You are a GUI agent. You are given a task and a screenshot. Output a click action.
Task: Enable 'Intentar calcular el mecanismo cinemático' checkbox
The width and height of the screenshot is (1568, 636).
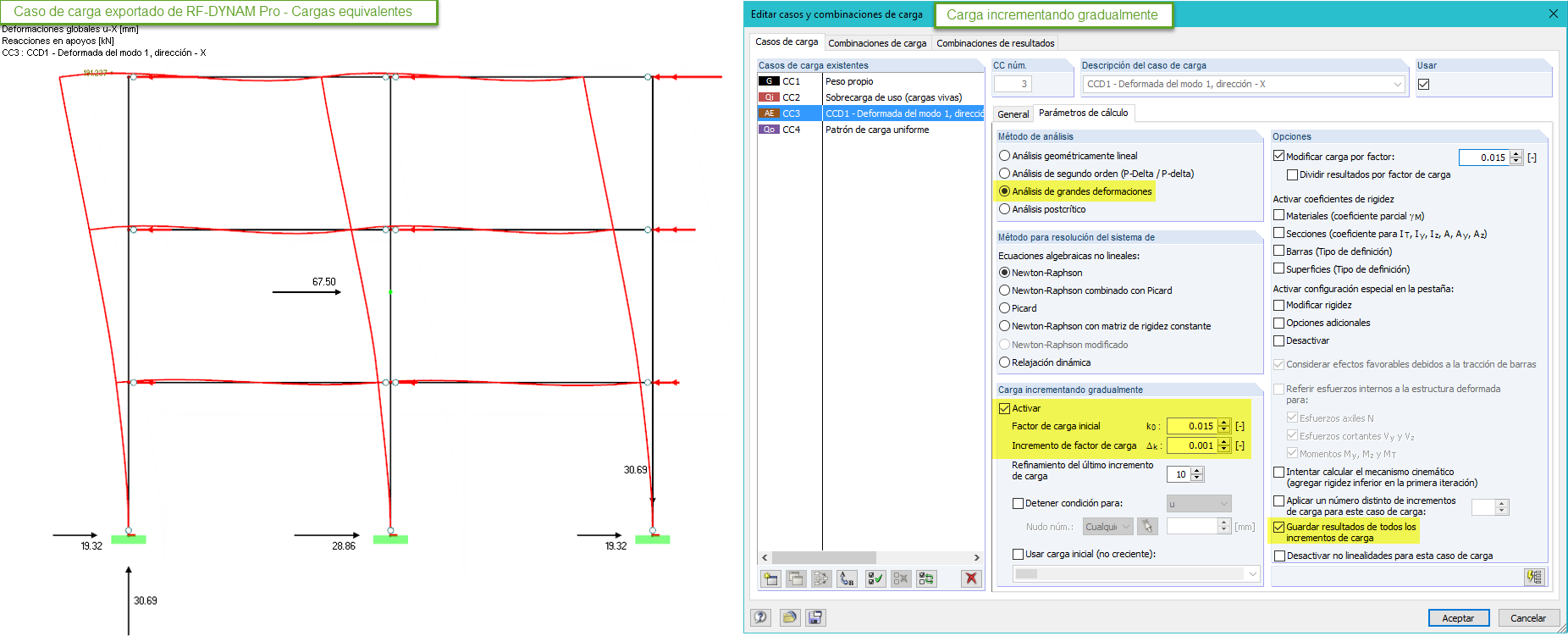pos(1279,472)
